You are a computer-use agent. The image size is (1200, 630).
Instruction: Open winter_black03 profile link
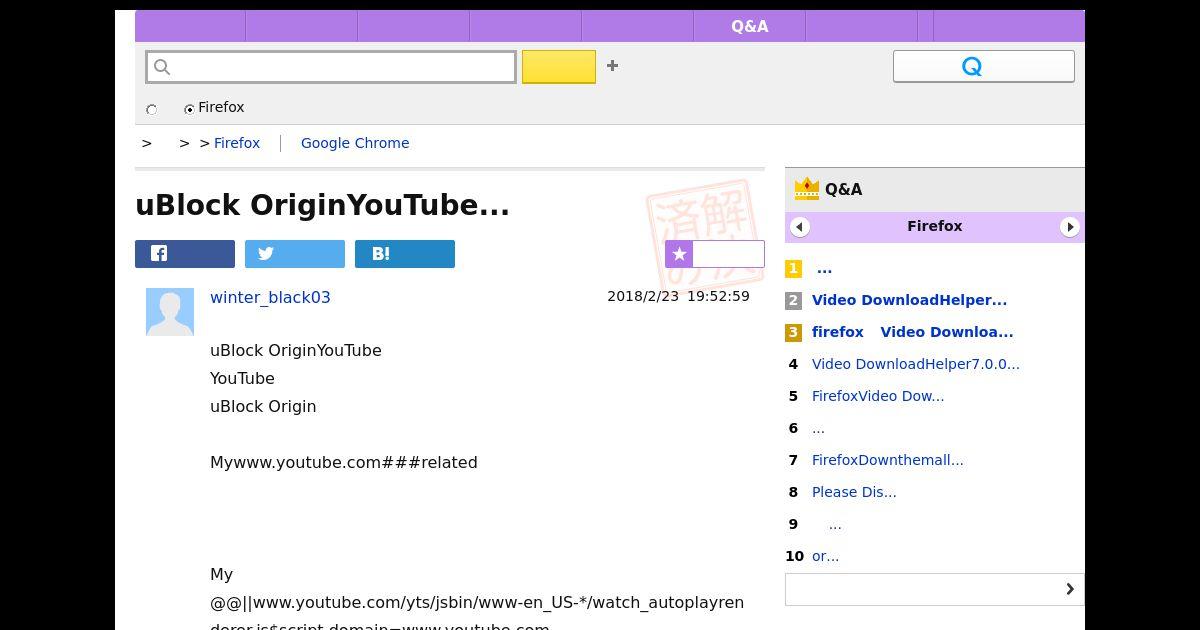point(270,297)
